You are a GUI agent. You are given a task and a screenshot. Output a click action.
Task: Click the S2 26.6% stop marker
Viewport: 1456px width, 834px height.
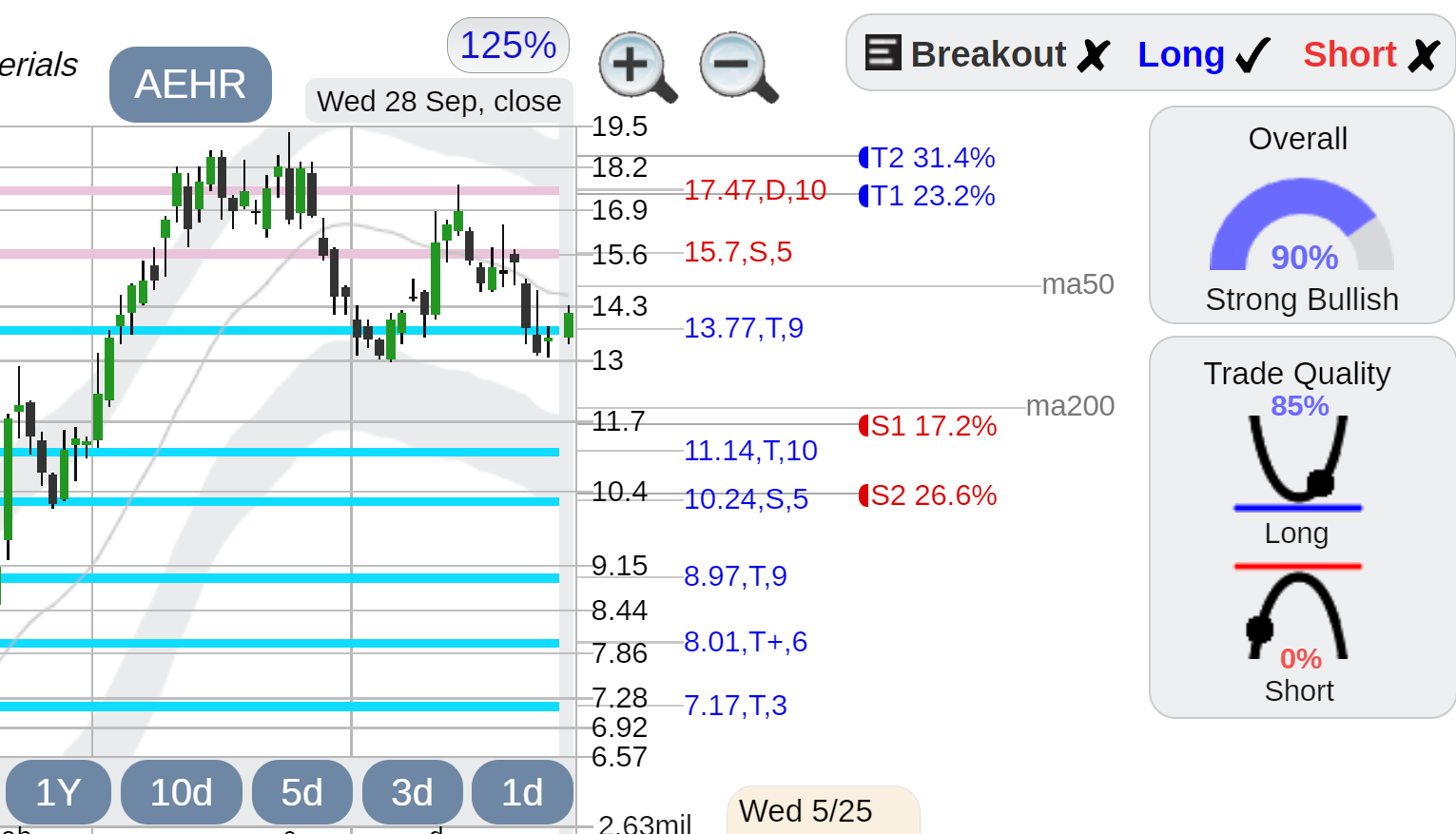click(x=928, y=495)
